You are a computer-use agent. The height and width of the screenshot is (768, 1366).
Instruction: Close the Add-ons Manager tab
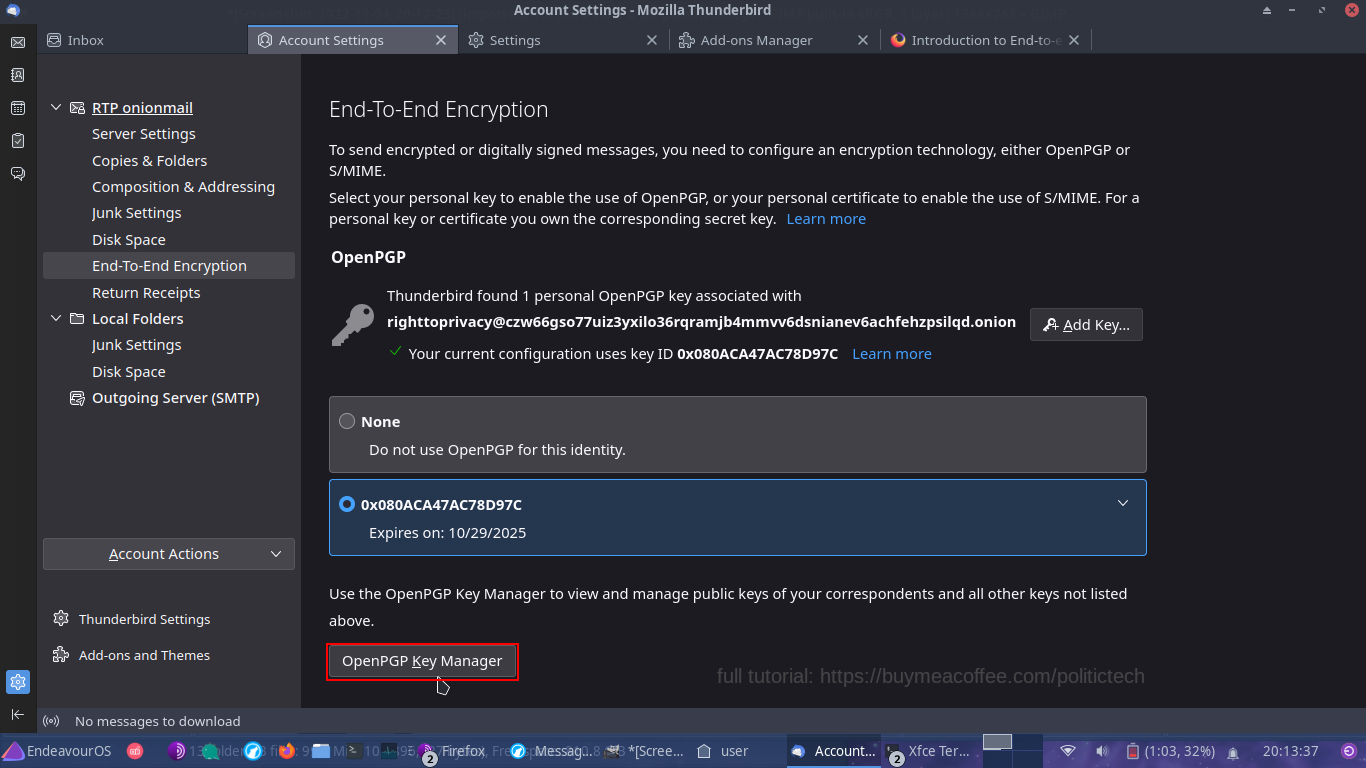click(863, 40)
